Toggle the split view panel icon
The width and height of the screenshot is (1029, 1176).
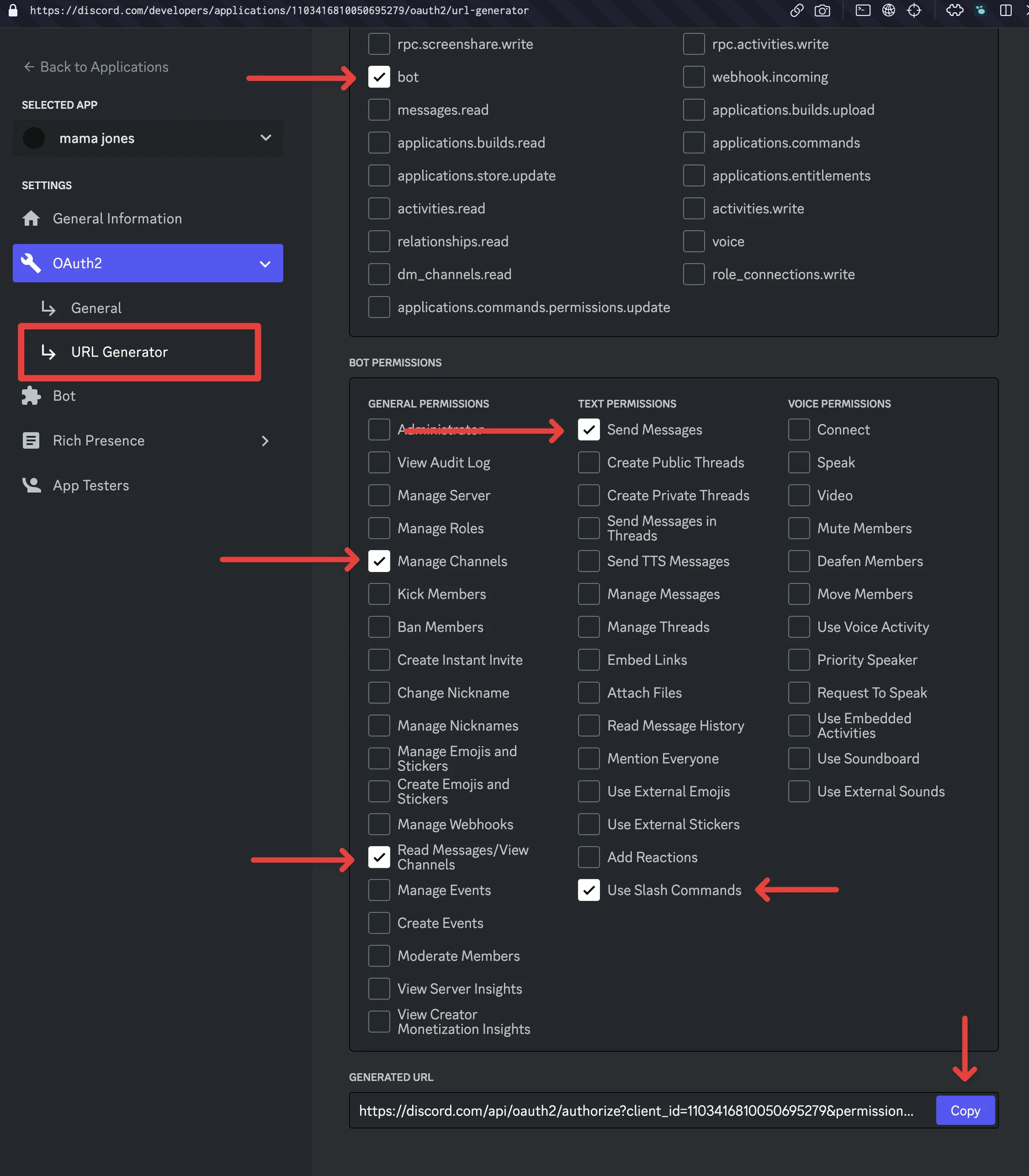pos(1005,10)
